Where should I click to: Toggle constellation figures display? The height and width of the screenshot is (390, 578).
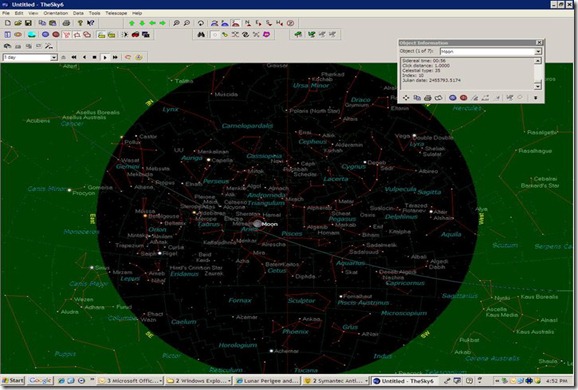pos(66,34)
